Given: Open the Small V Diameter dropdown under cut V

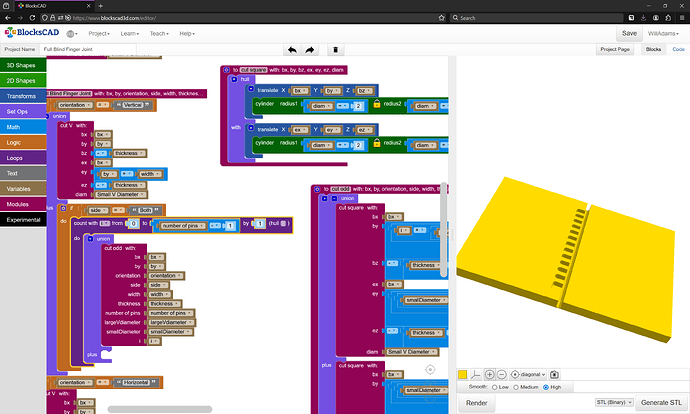Looking at the screenshot, I should point(121,194).
